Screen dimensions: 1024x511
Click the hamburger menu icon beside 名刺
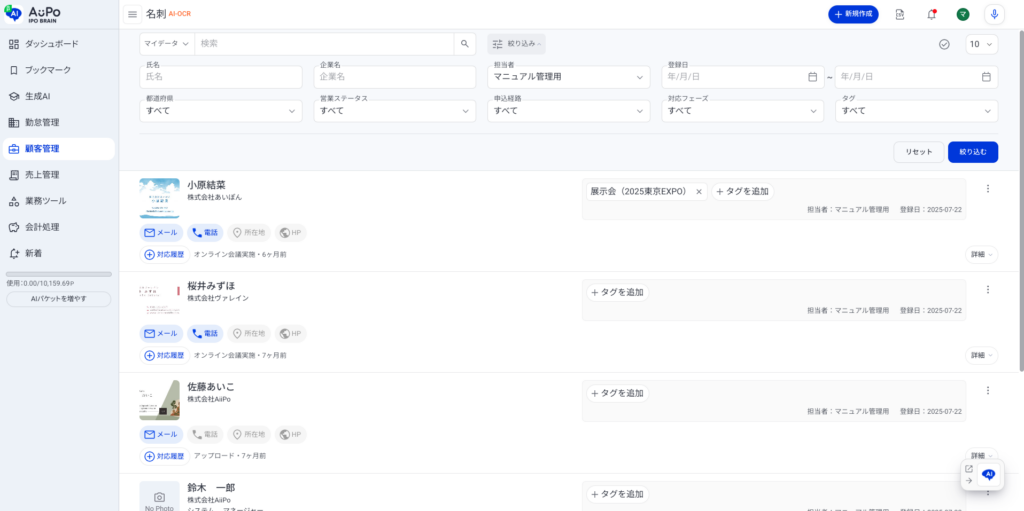click(133, 14)
